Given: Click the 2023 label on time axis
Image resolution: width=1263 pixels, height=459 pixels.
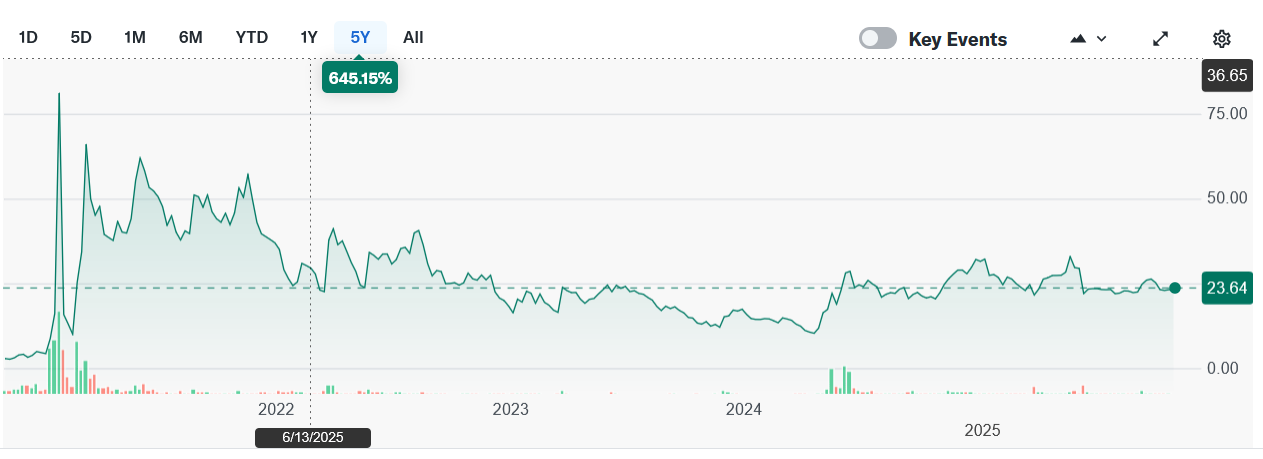Looking at the screenshot, I should 510,409.
